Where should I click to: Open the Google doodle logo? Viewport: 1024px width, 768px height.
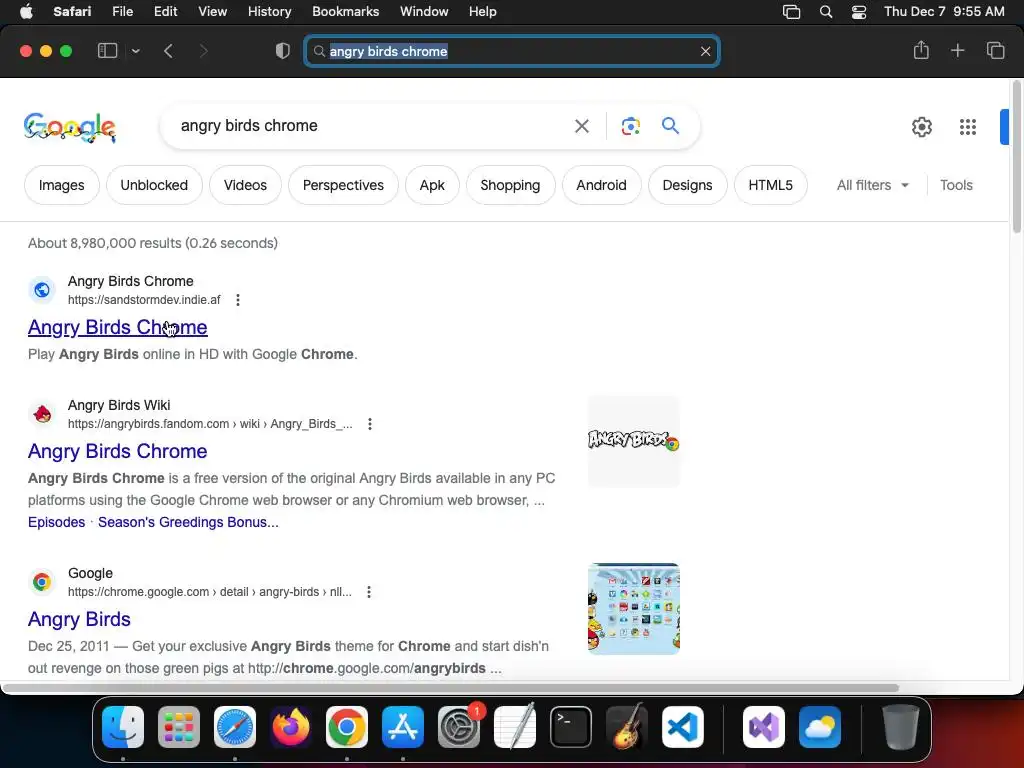(x=70, y=127)
